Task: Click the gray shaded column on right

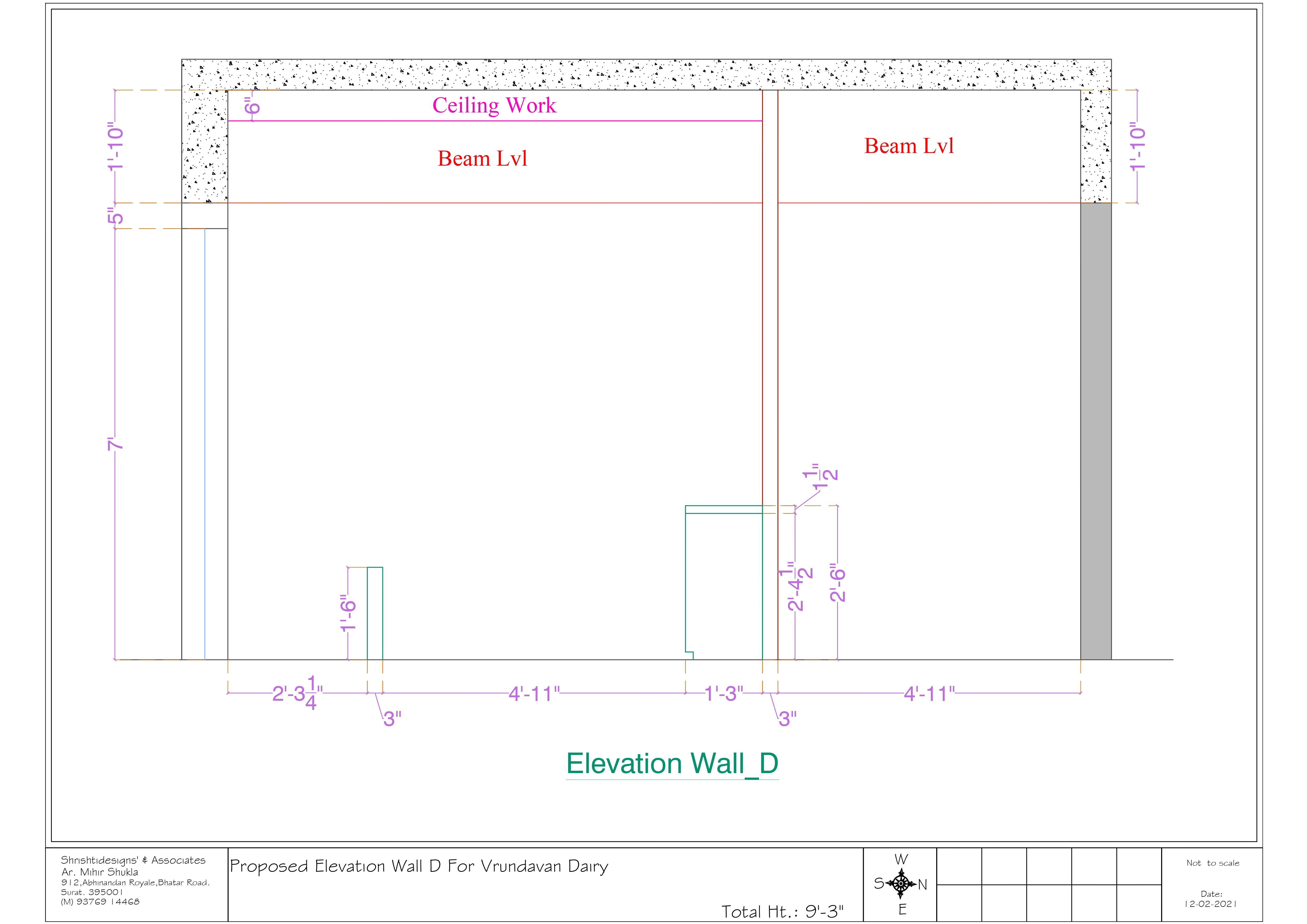Action: tap(1095, 431)
